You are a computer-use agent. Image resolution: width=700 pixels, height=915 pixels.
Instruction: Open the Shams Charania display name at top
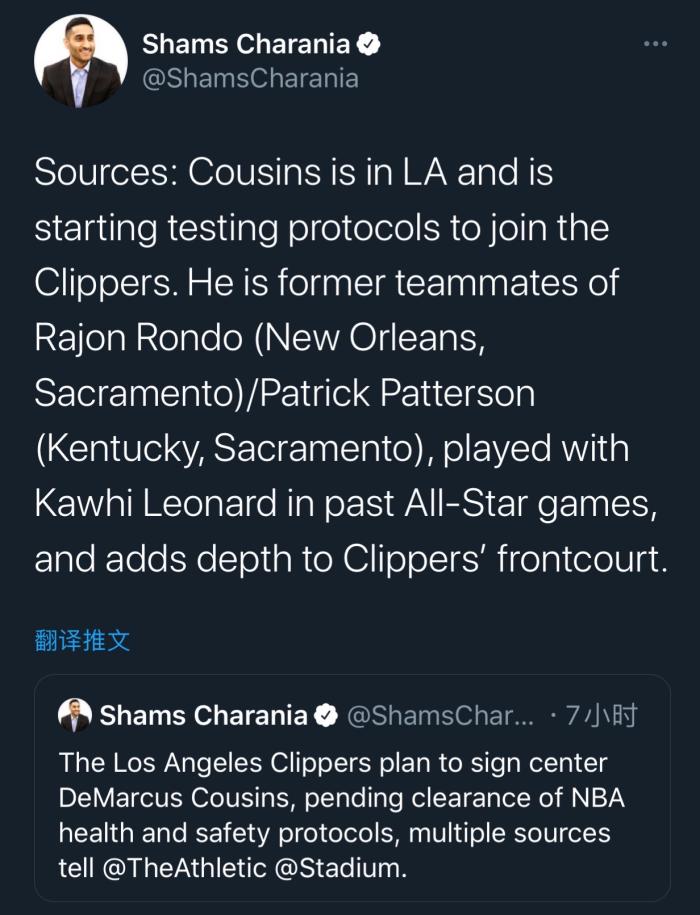(x=246, y=44)
